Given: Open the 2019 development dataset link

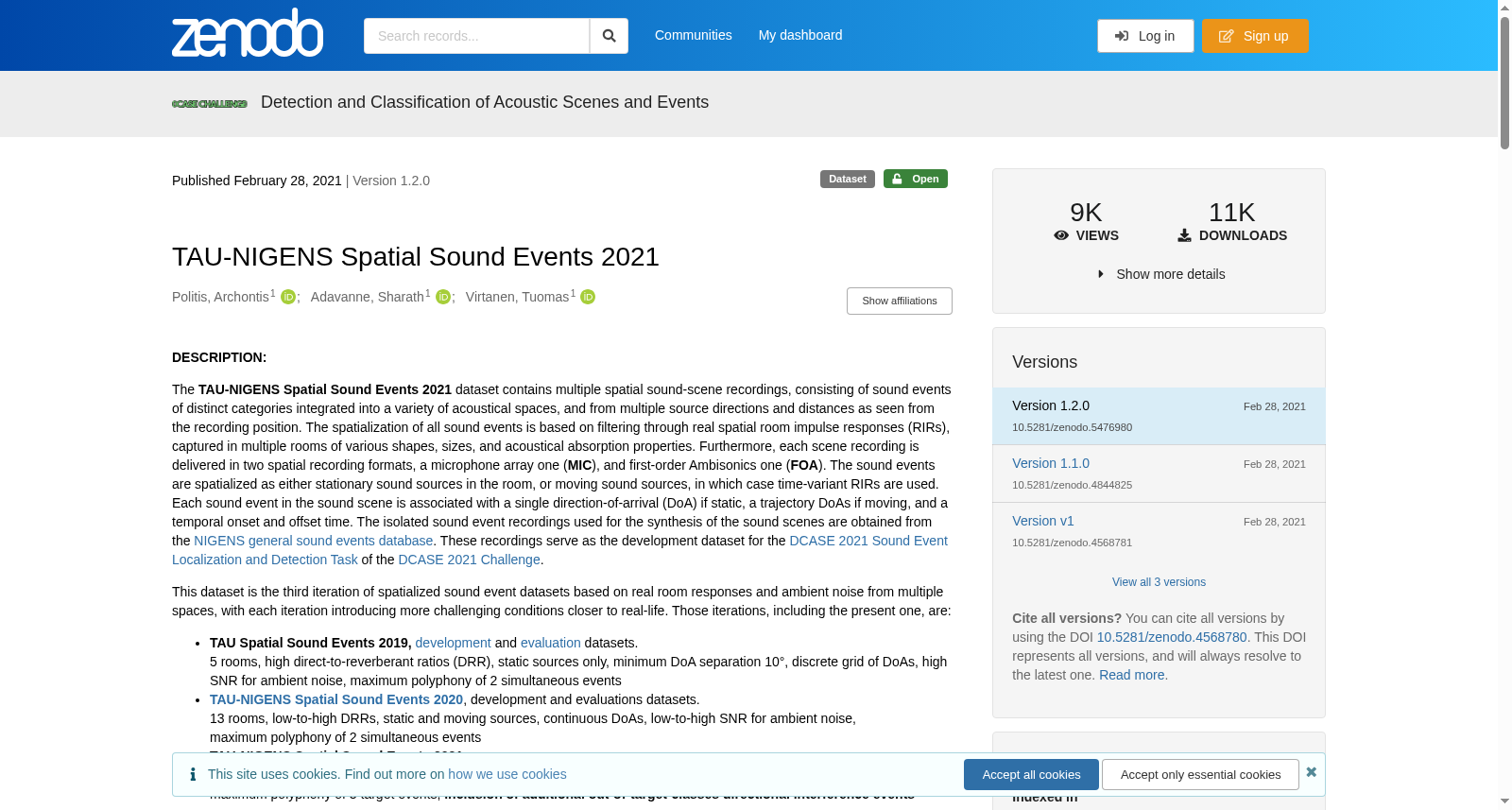Looking at the screenshot, I should point(454,643).
